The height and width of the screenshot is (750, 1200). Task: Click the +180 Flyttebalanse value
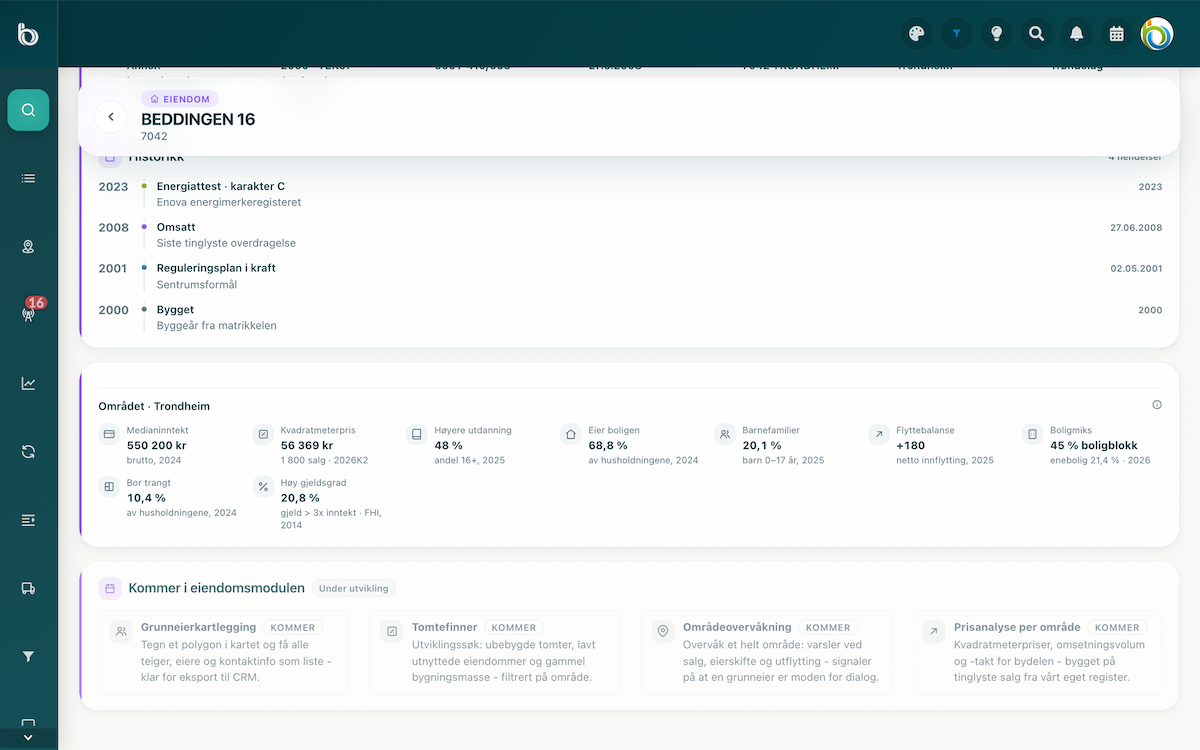tap(911, 446)
